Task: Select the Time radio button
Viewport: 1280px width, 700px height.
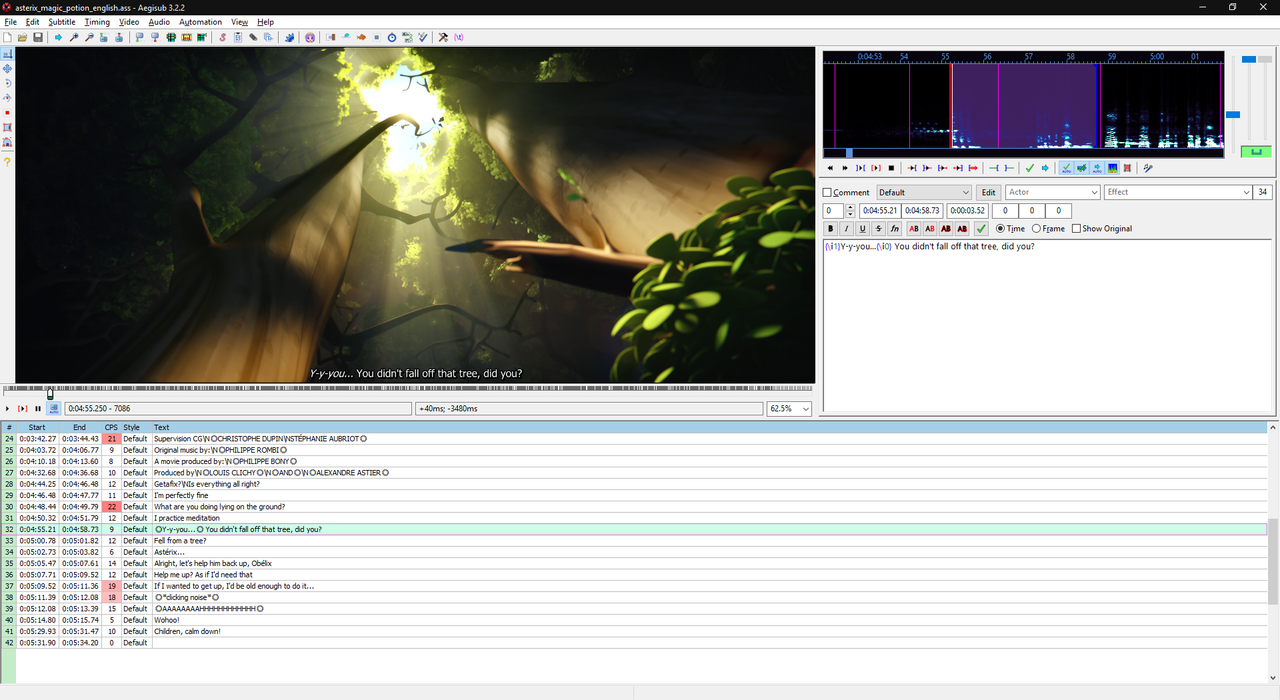Action: (x=1001, y=228)
